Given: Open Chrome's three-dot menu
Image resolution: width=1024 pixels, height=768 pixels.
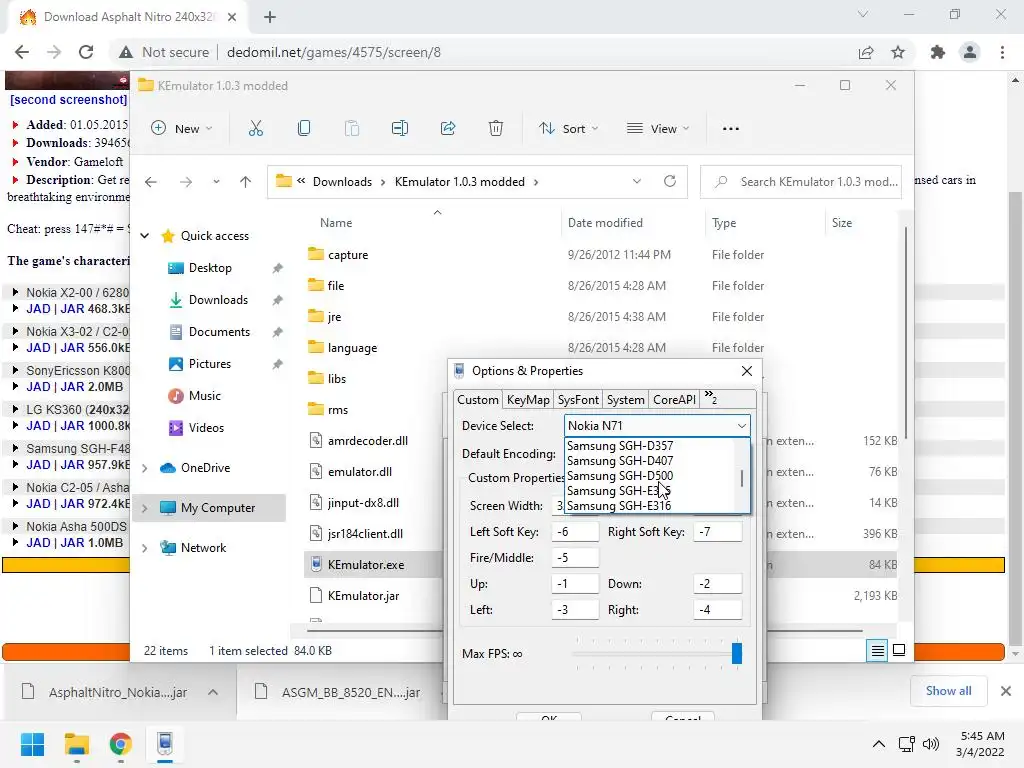Looking at the screenshot, I should pyautogui.click(x=1002, y=52).
